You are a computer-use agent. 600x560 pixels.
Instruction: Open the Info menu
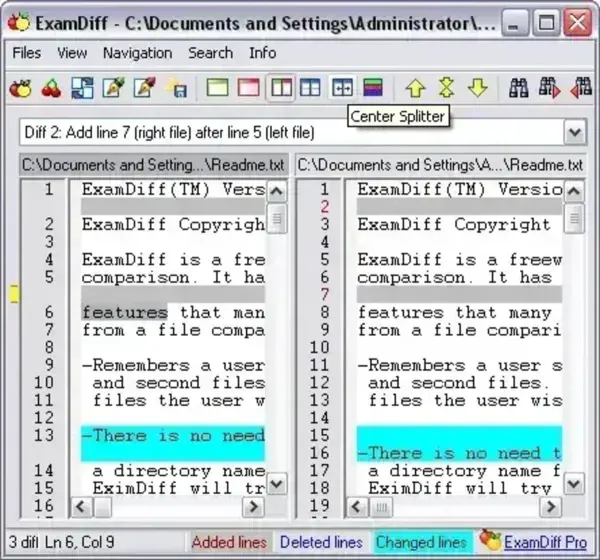[x=262, y=53]
